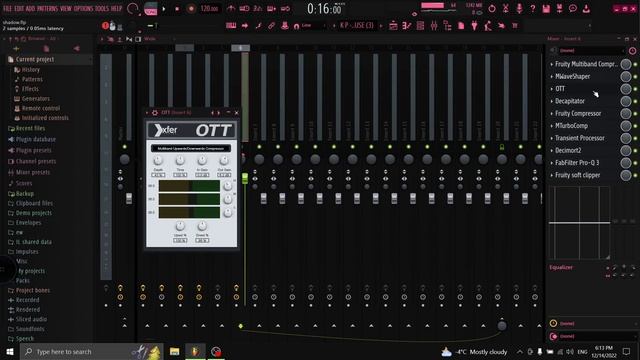Open slot menu arrow beside OTT
The height and width of the screenshot is (360, 640).
point(551,89)
